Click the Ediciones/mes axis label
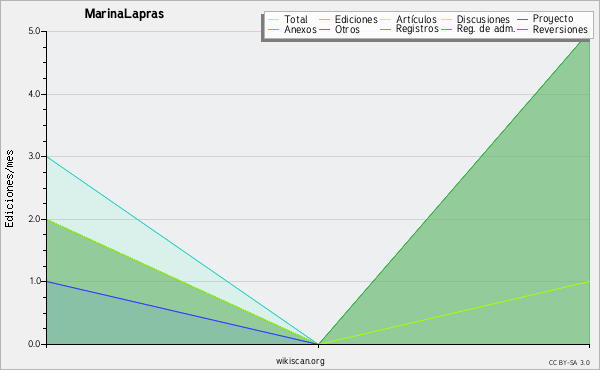The width and height of the screenshot is (600, 370). pyautogui.click(x=9, y=189)
